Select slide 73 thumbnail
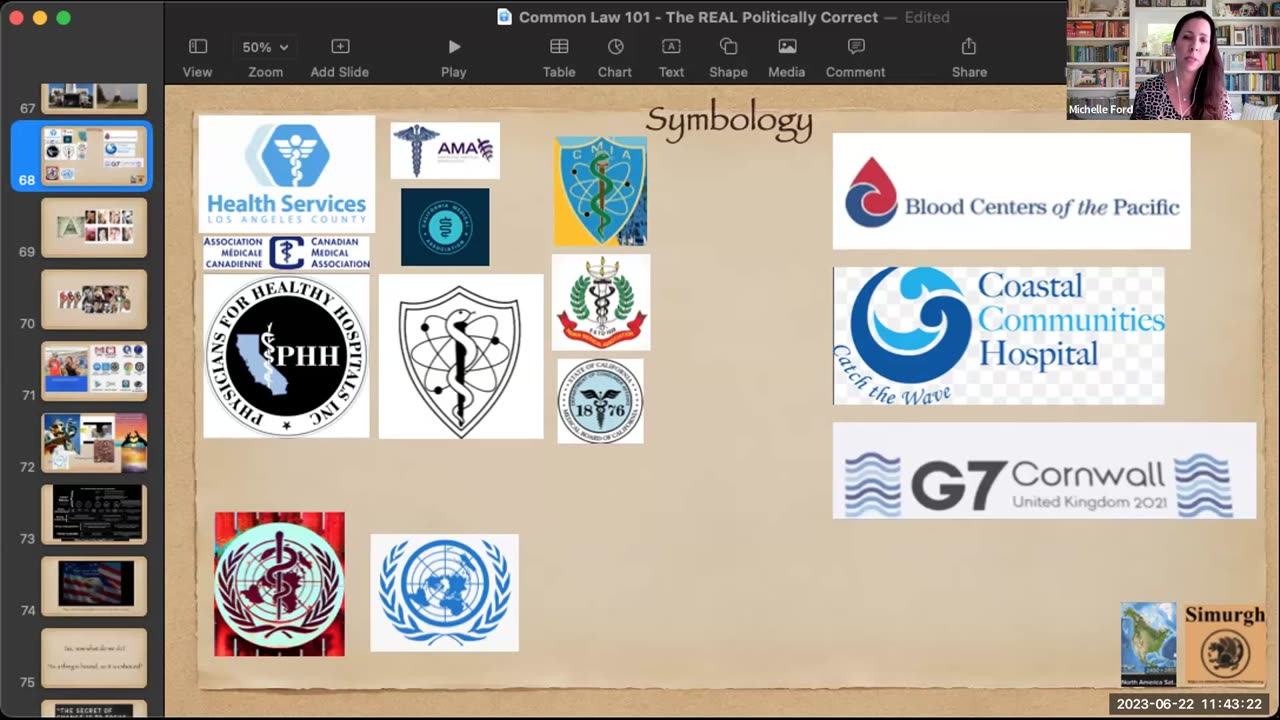Image resolution: width=1280 pixels, height=720 pixels. coord(94,514)
